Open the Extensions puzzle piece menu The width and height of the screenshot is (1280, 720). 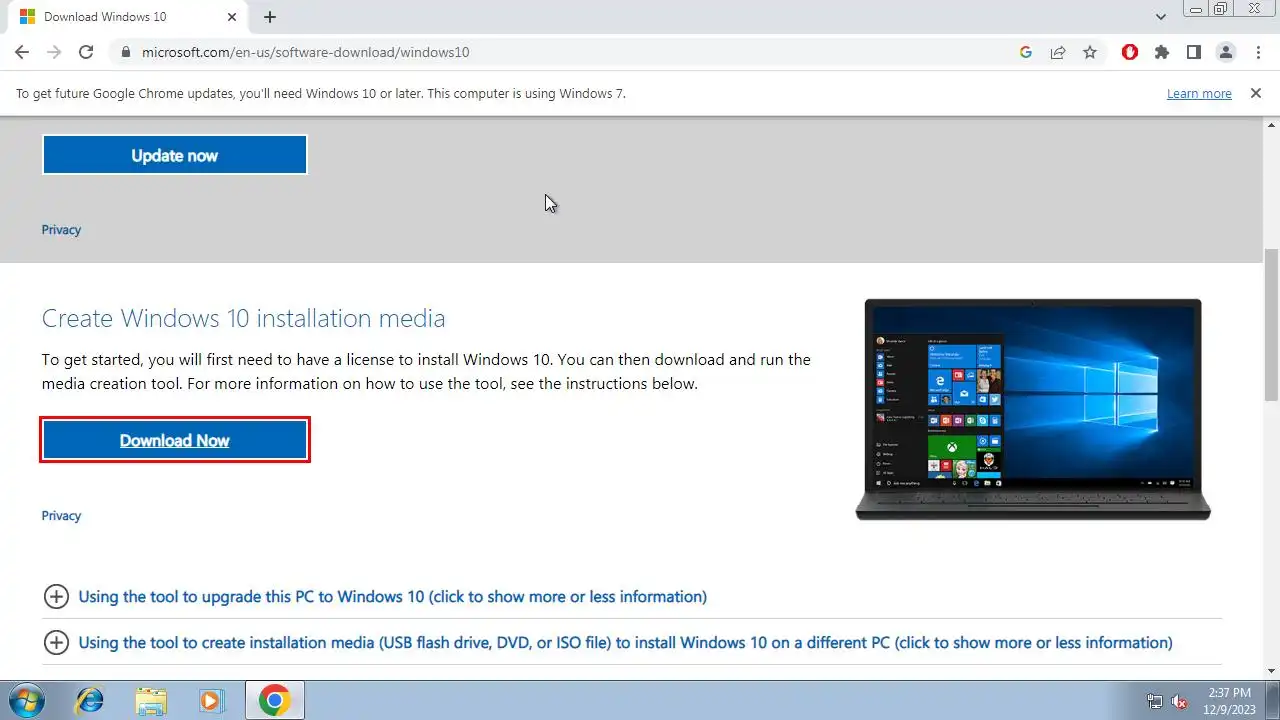[1162, 52]
